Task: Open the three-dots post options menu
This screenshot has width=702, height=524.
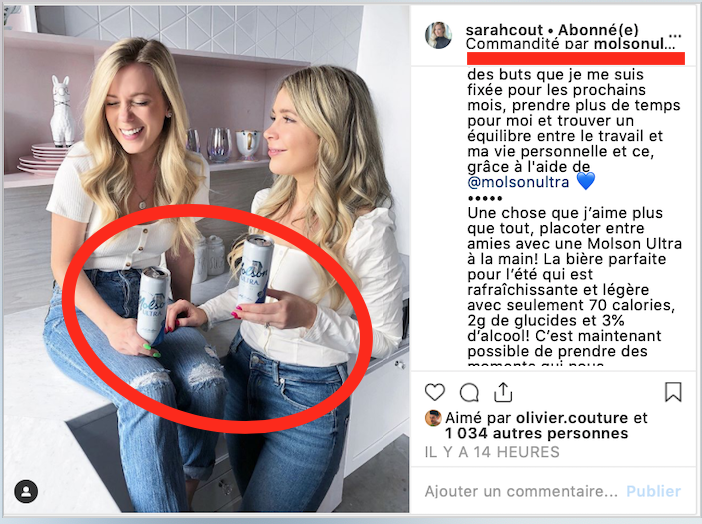Action: coord(675,35)
